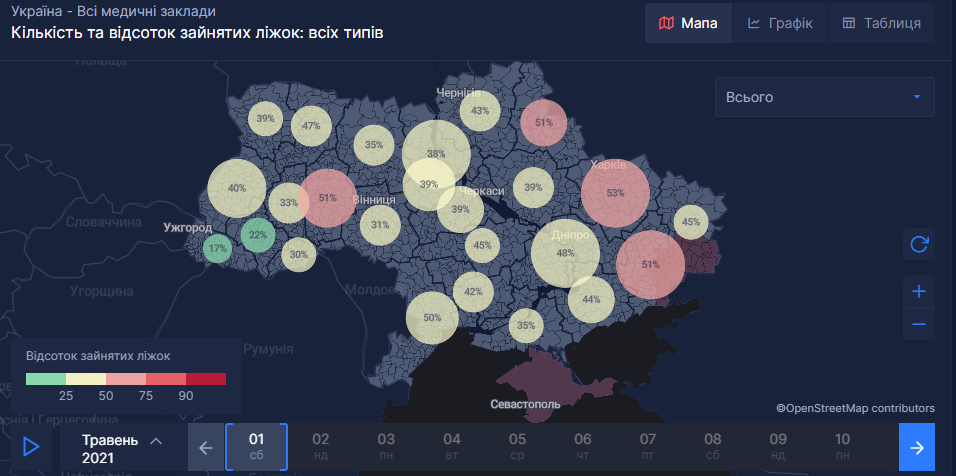The width and height of the screenshot is (956, 476).
Task: Go to next dates with right arrow
Action: tap(916, 448)
